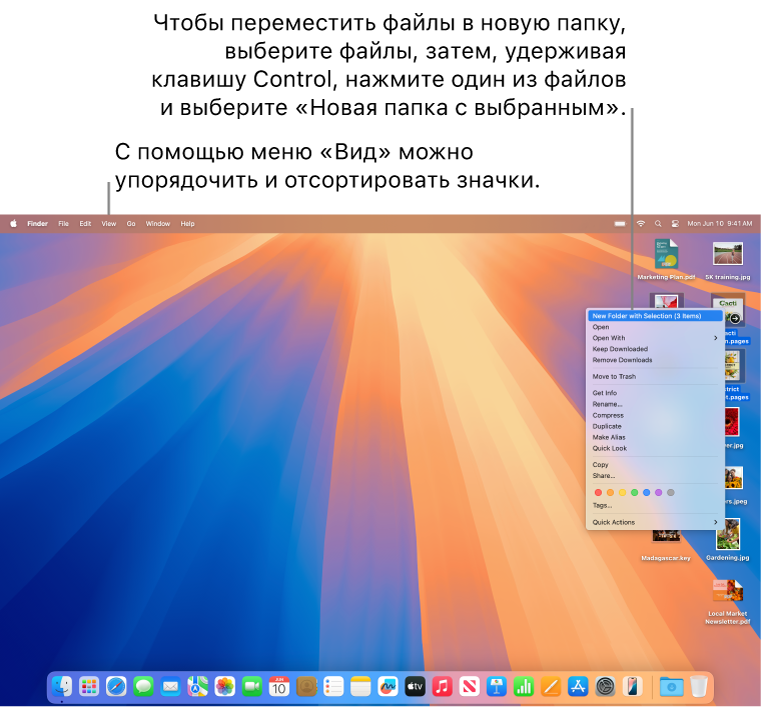Image resolution: width=762 pixels, height=707 pixels.
Task: Open the Apple menu
Action: click(x=14, y=224)
